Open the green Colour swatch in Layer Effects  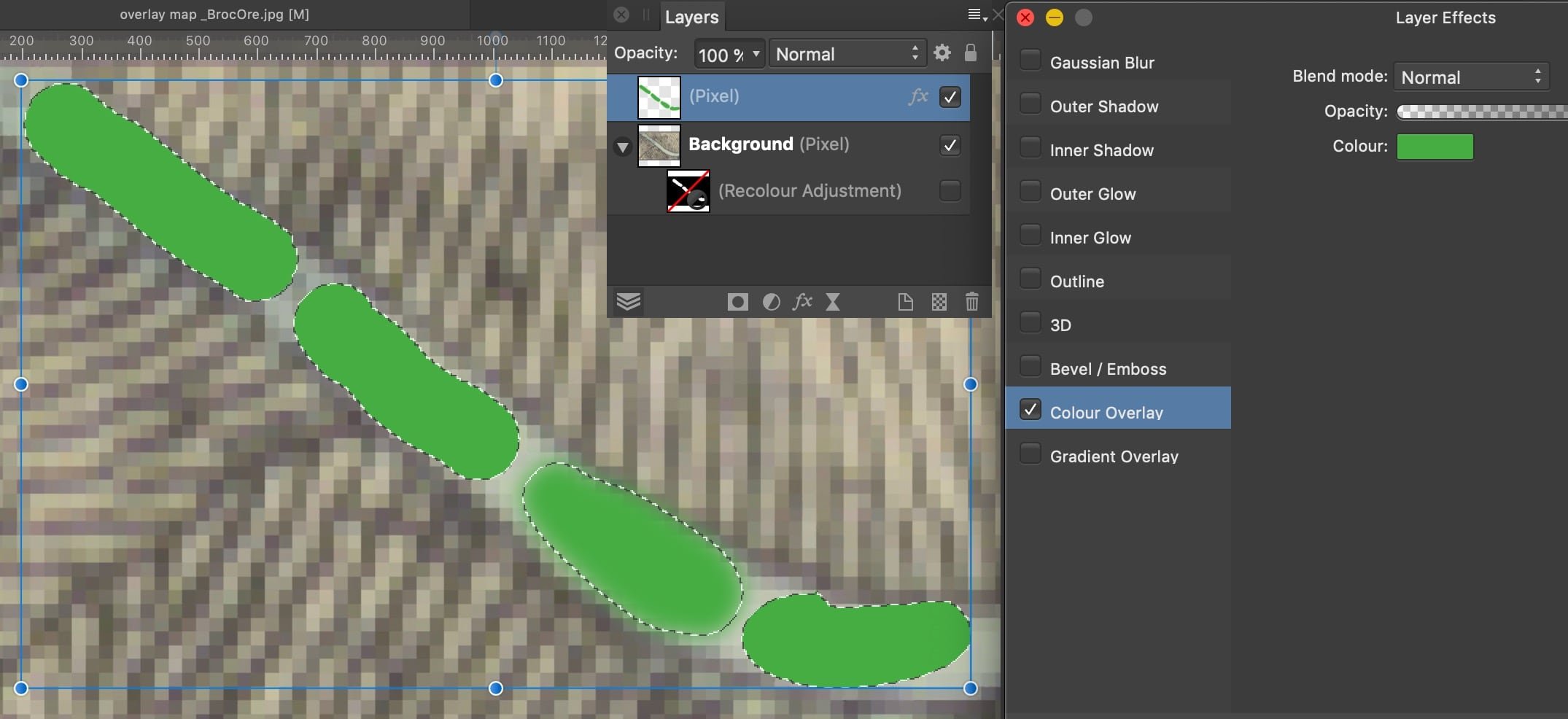coord(1434,147)
